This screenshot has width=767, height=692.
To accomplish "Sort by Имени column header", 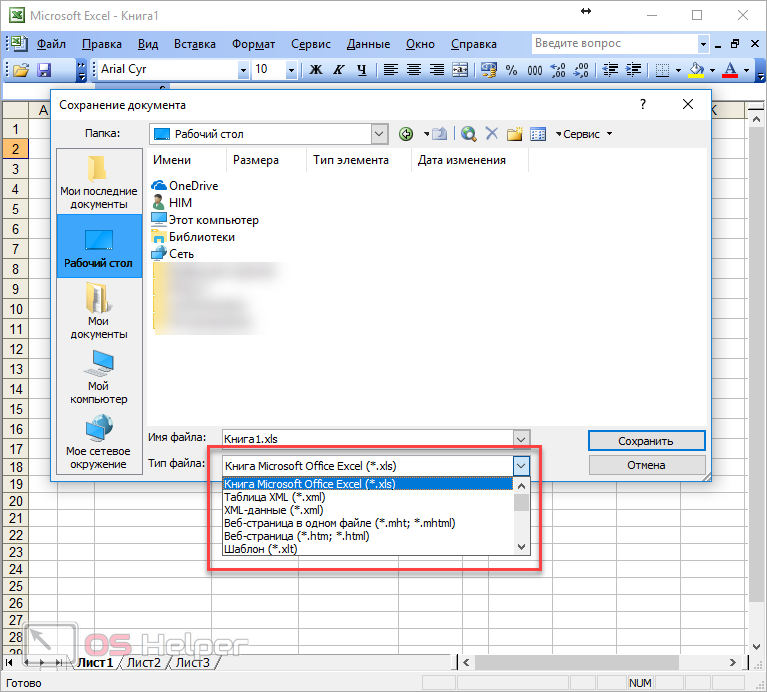I will coord(187,160).
